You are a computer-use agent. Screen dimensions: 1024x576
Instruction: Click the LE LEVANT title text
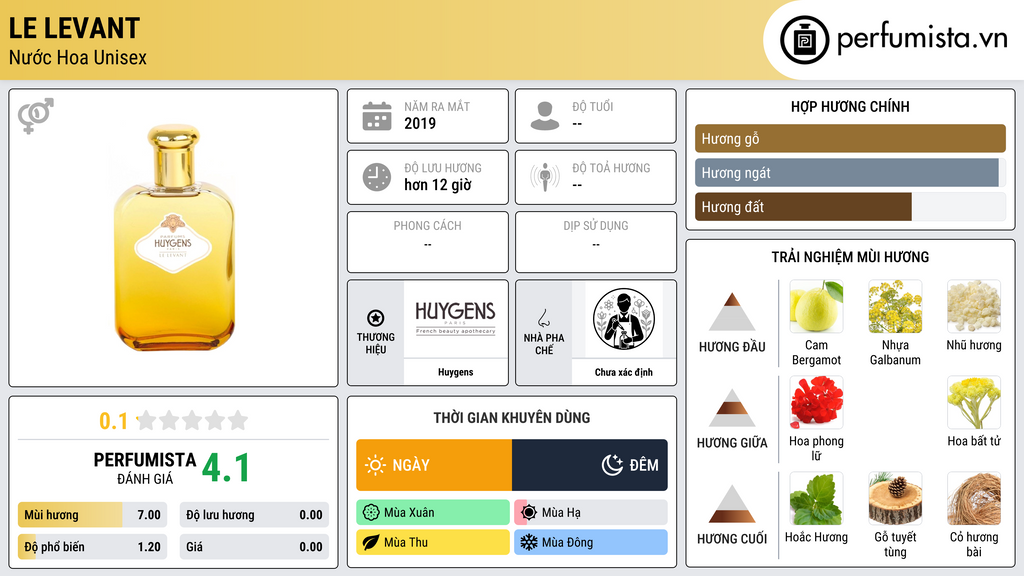tap(74, 28)
